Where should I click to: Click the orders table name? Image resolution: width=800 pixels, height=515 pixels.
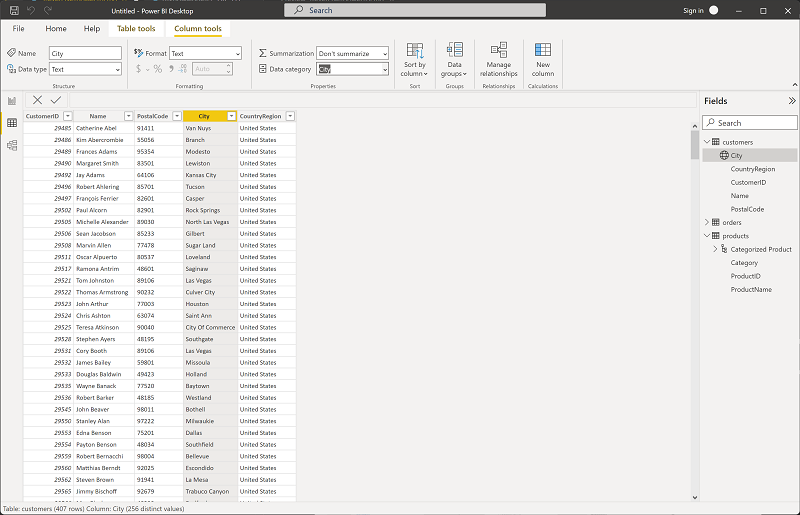click(x=732, y=222)
